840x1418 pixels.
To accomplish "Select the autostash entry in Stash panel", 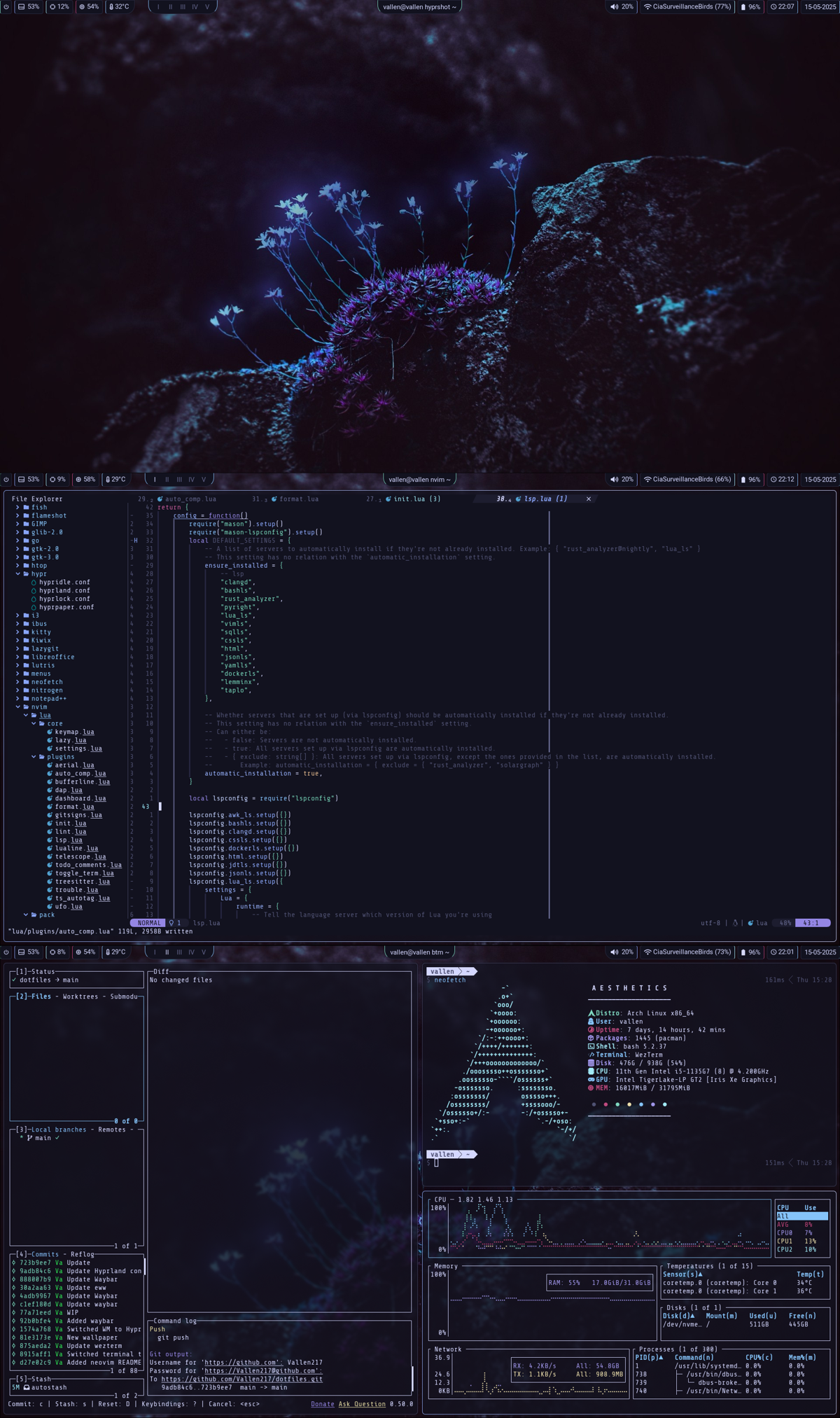I will coord(49,1387).
